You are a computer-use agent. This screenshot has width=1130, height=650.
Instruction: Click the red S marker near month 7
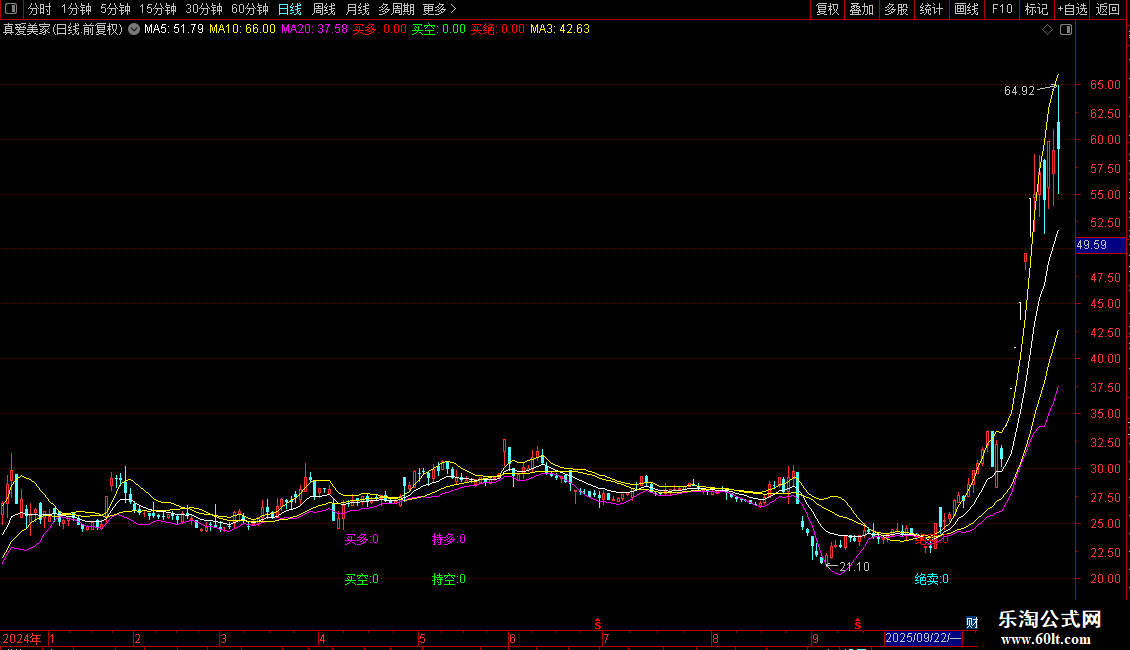[x=597, y=624]
